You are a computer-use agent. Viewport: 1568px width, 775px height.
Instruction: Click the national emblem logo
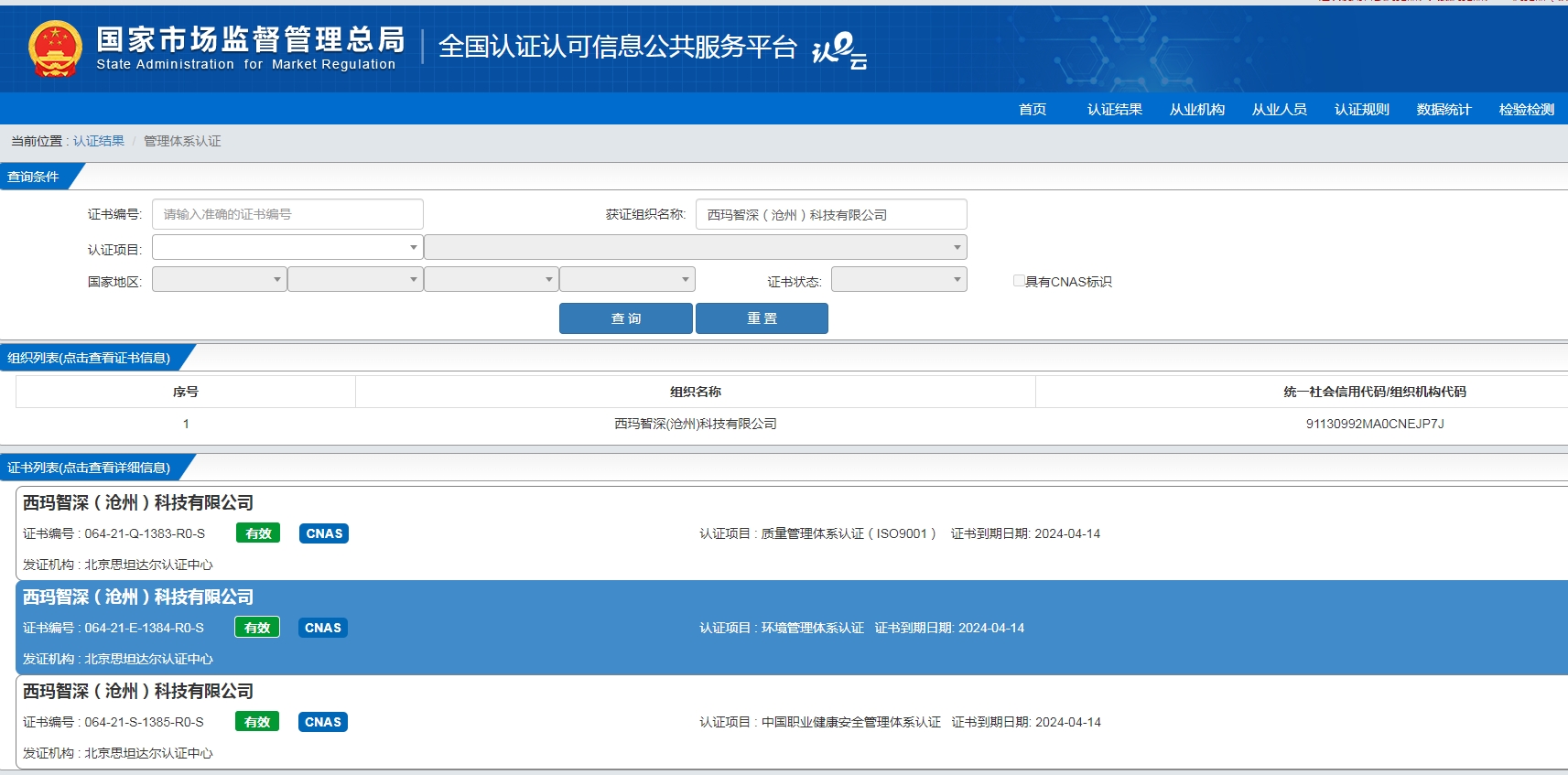pyautogui.click(x=55, y=48)
